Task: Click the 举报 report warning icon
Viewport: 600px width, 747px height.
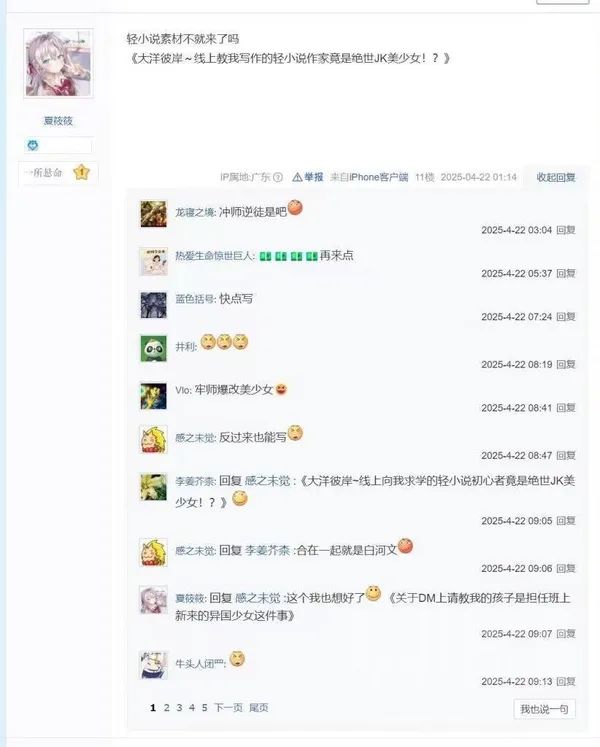Action: pos(297,177)
